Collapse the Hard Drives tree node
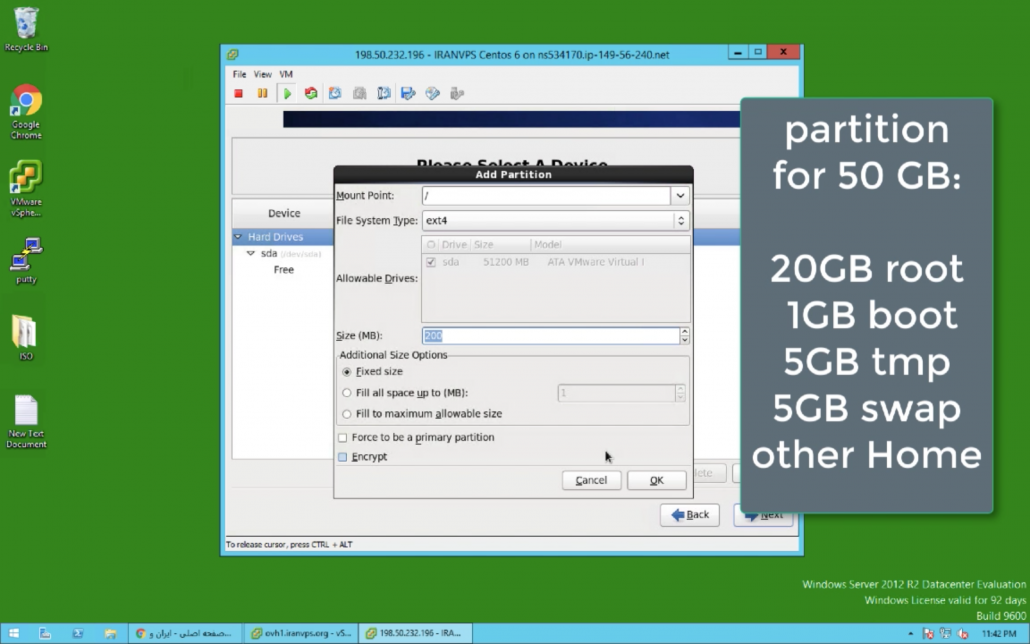The width and height of the screenshot is (1030, 644). coord(238,237)
